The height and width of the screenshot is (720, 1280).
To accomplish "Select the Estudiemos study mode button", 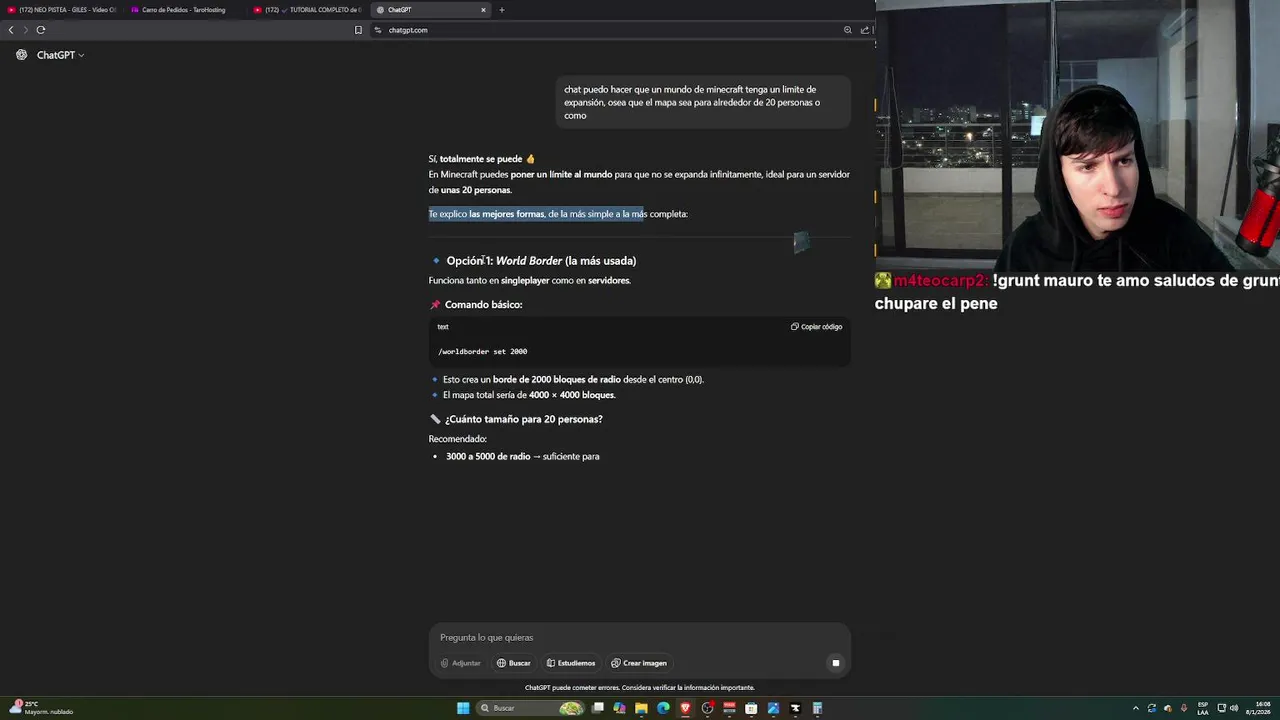I will coord(571,663).
